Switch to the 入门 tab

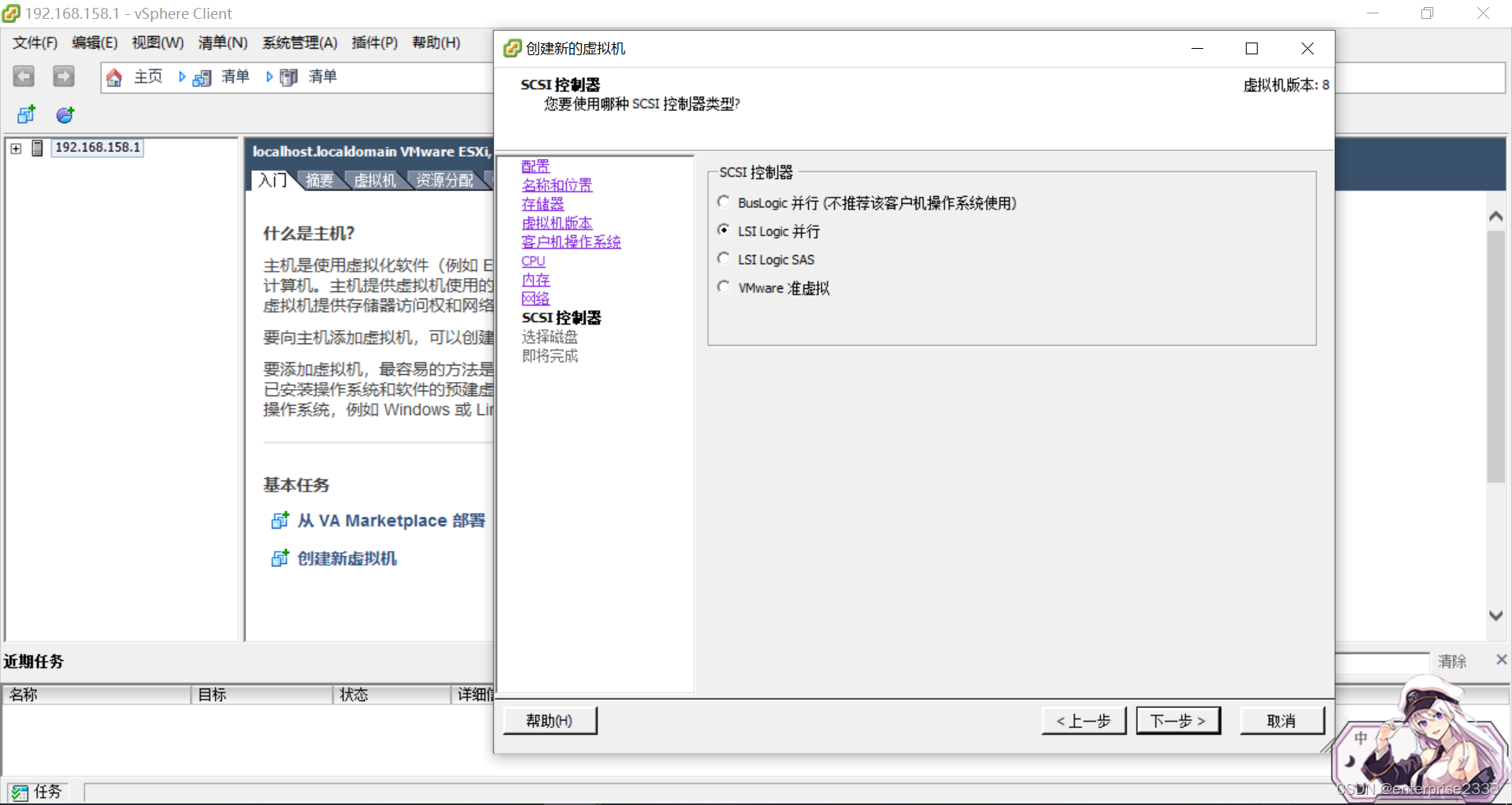pos(273,180)
